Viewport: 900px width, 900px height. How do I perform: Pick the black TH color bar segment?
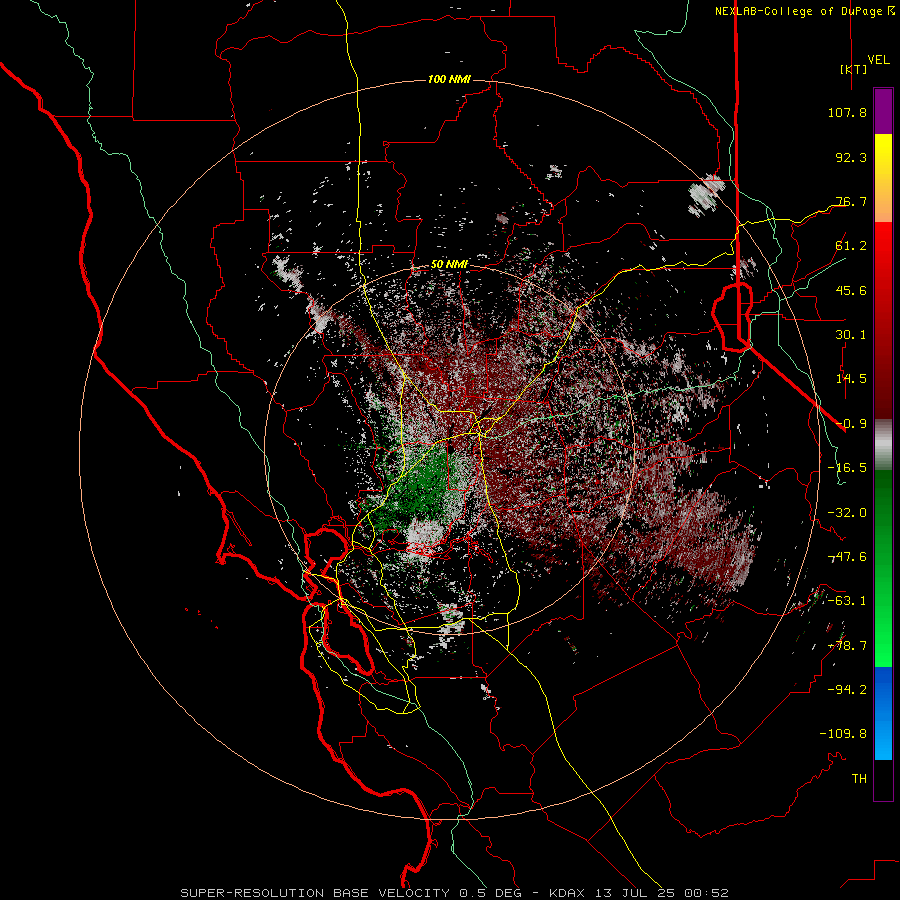pos(883,779)
